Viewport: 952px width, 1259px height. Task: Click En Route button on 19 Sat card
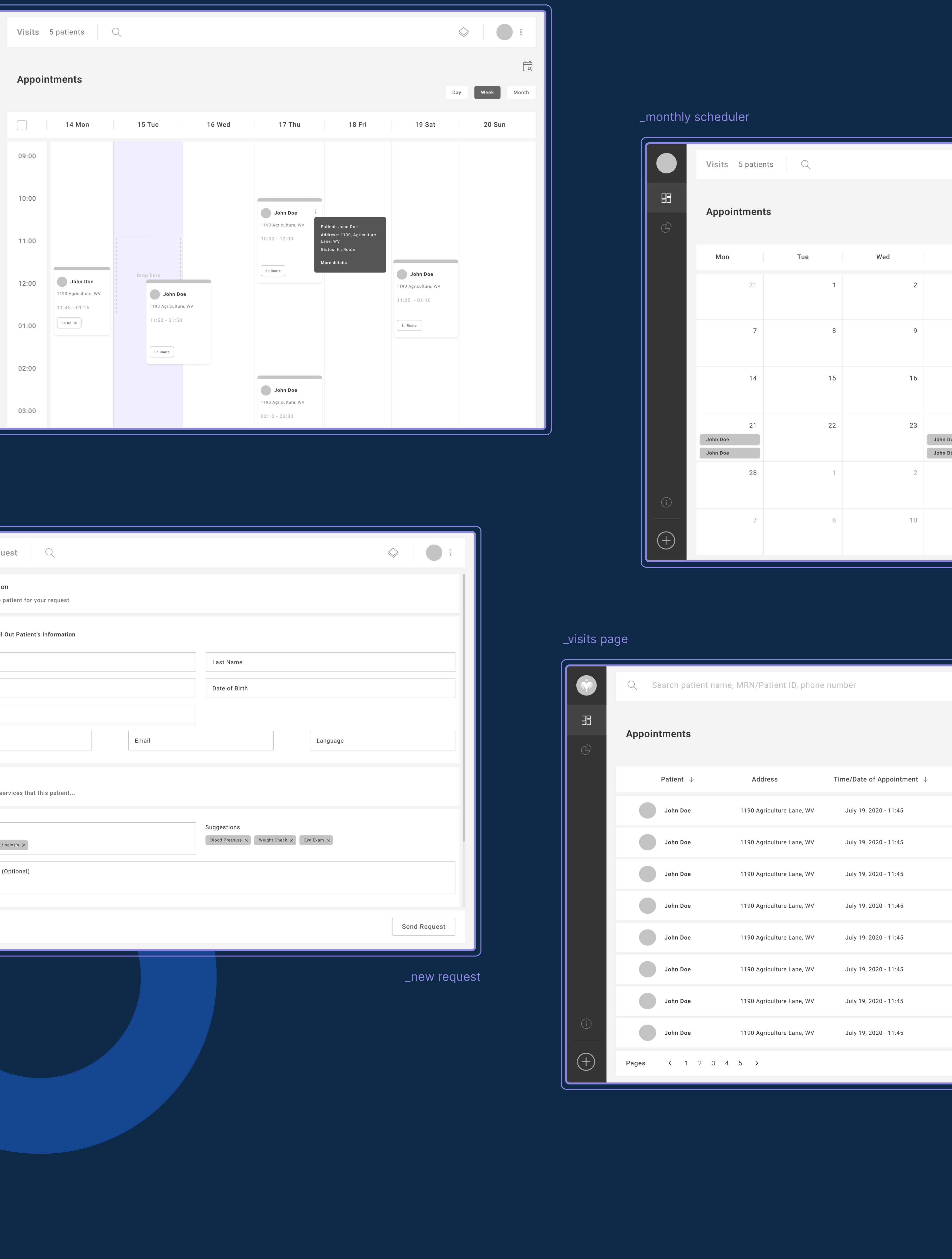409,326
